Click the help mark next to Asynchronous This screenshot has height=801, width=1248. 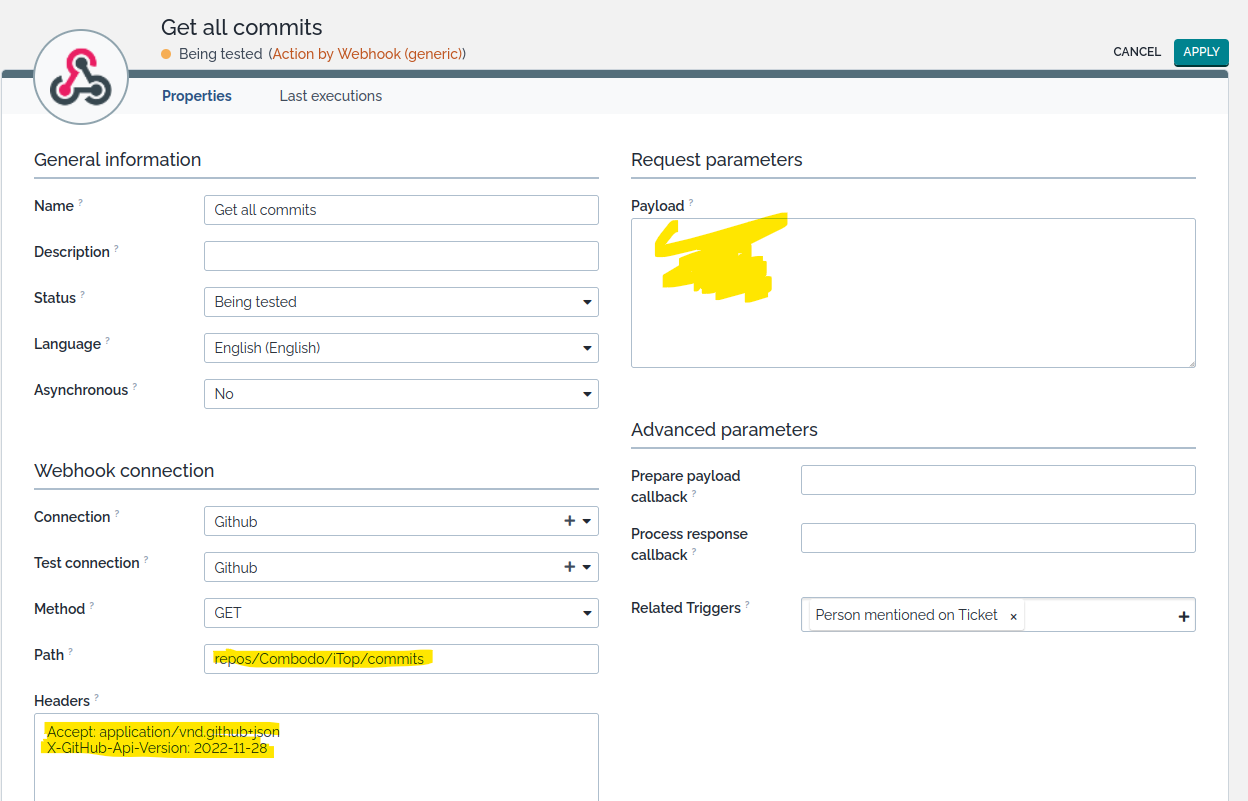pos(135,387)
